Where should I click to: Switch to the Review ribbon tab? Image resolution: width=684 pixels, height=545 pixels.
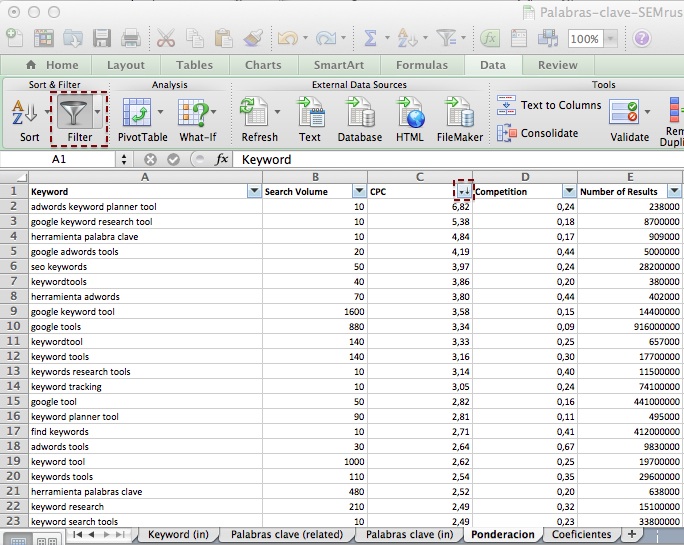pyautogui.click(x=557, y=65)
